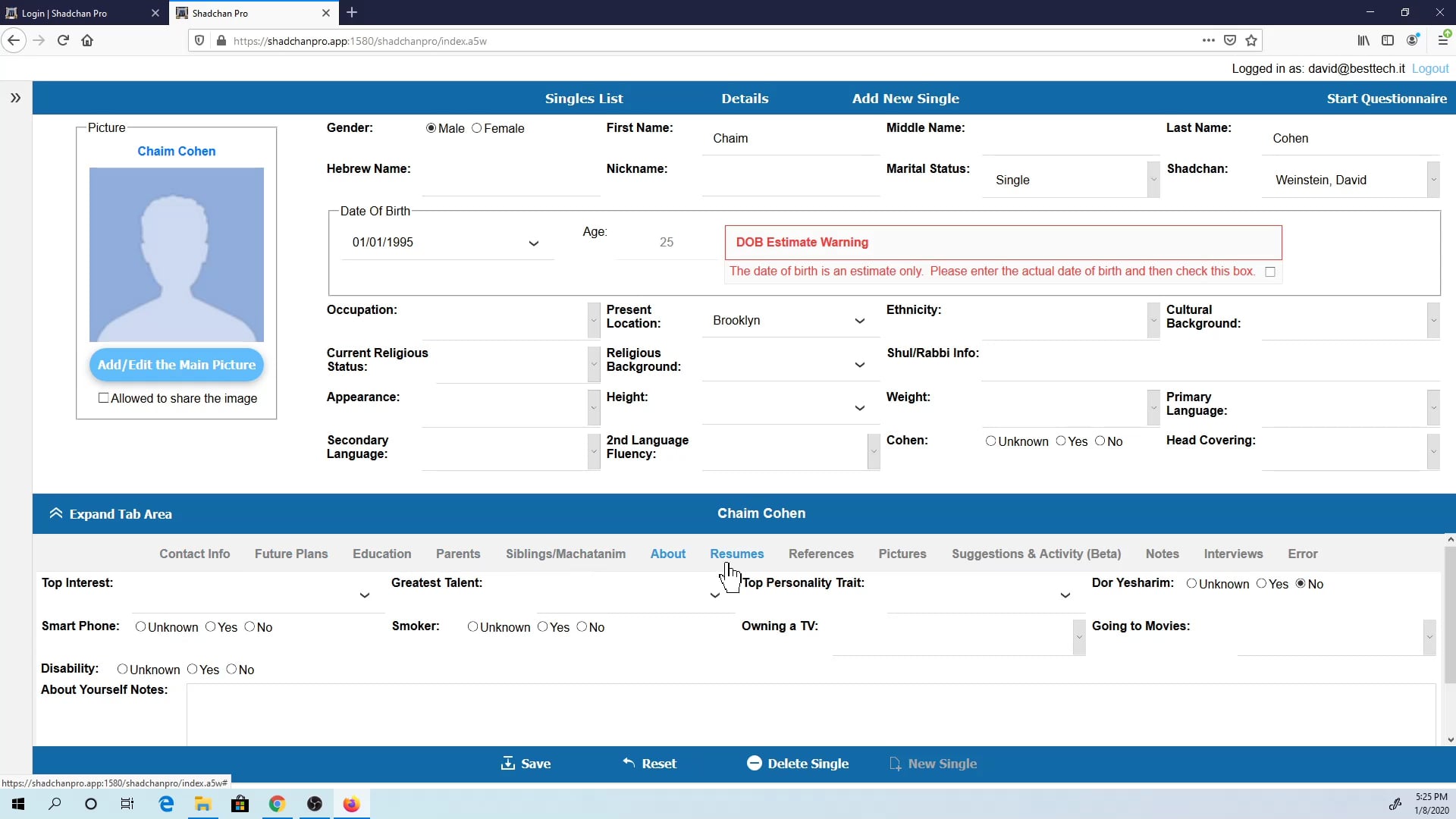This screenshot has width=1456, height=819.
Task: Open Firefox hamburger menu
Action: (x=1442, y=40)
